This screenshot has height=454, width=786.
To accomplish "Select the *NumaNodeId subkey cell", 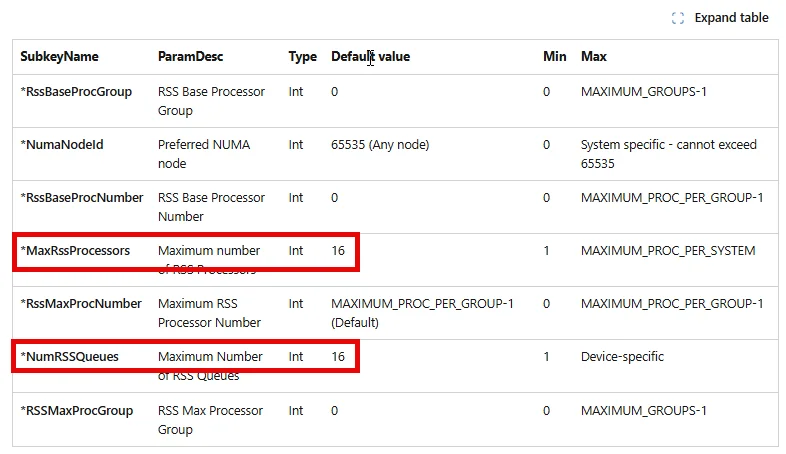I will 62,145.
